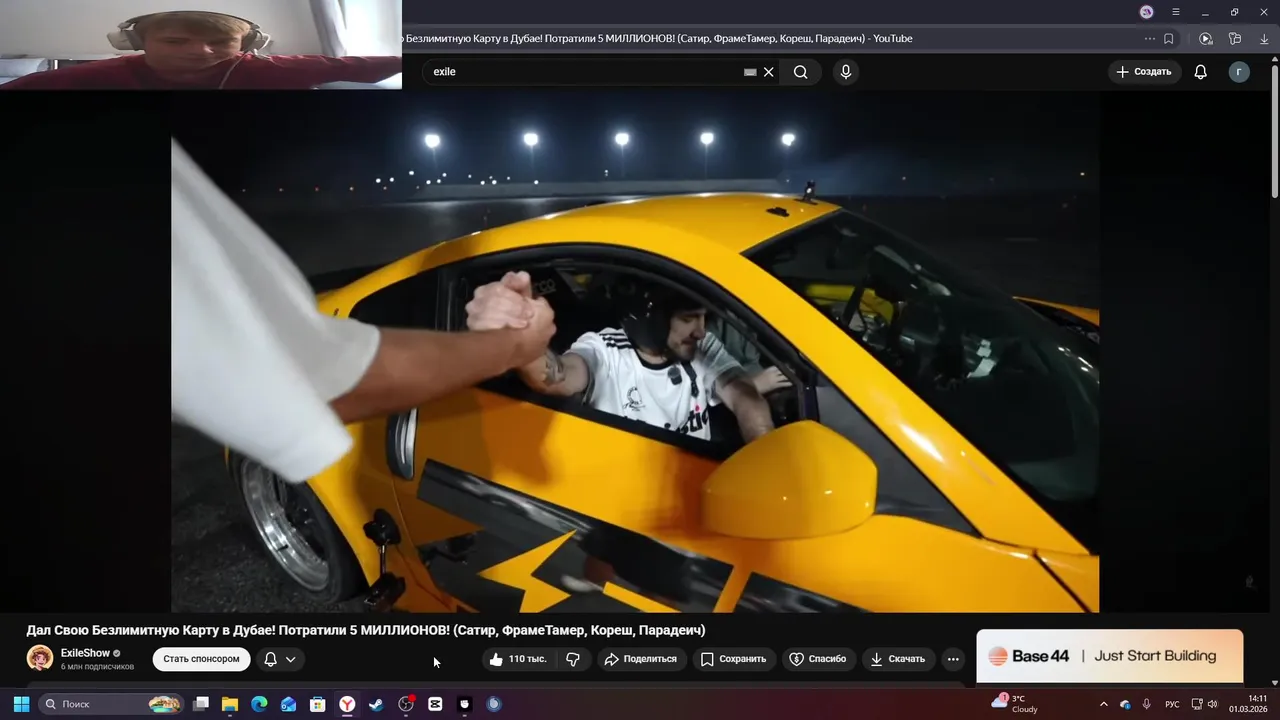The image size is (1280, 720).
Task: Open Task View on the taskbar
Action: 201,704
